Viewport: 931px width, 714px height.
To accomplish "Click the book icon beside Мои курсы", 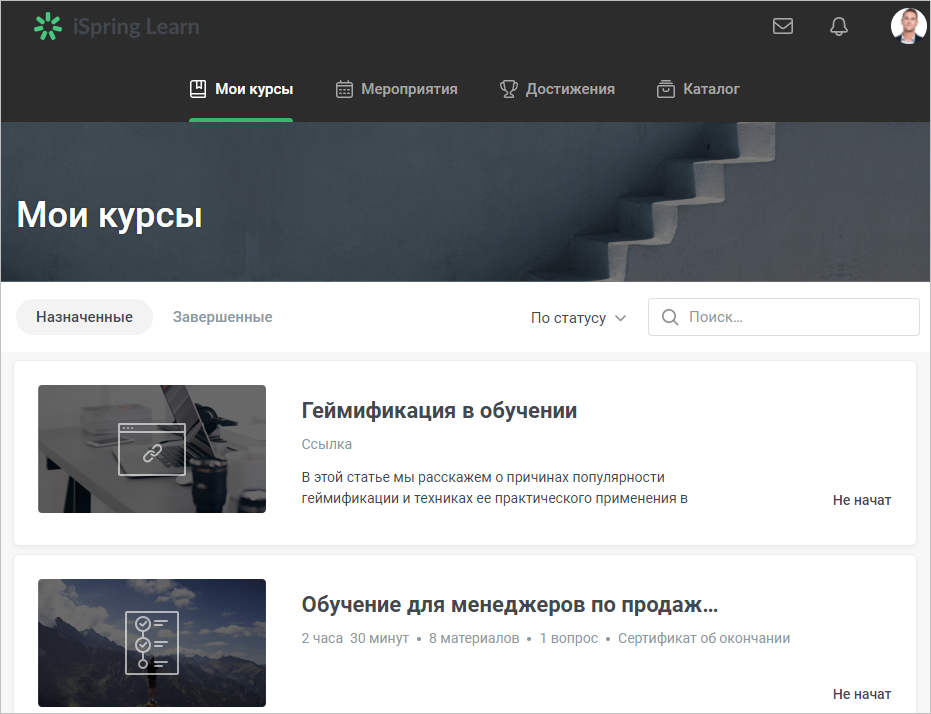I will [198, 89].
